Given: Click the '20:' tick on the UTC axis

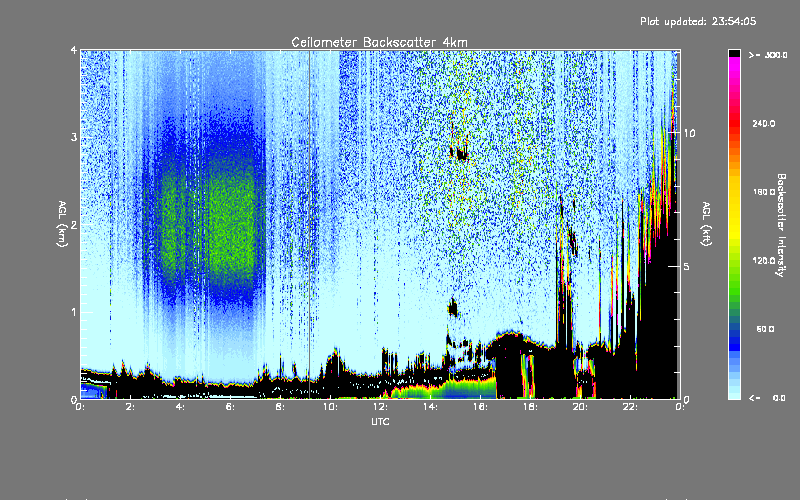Looking at the screenshot, I should pyautogui.click(x=580, y=407).
